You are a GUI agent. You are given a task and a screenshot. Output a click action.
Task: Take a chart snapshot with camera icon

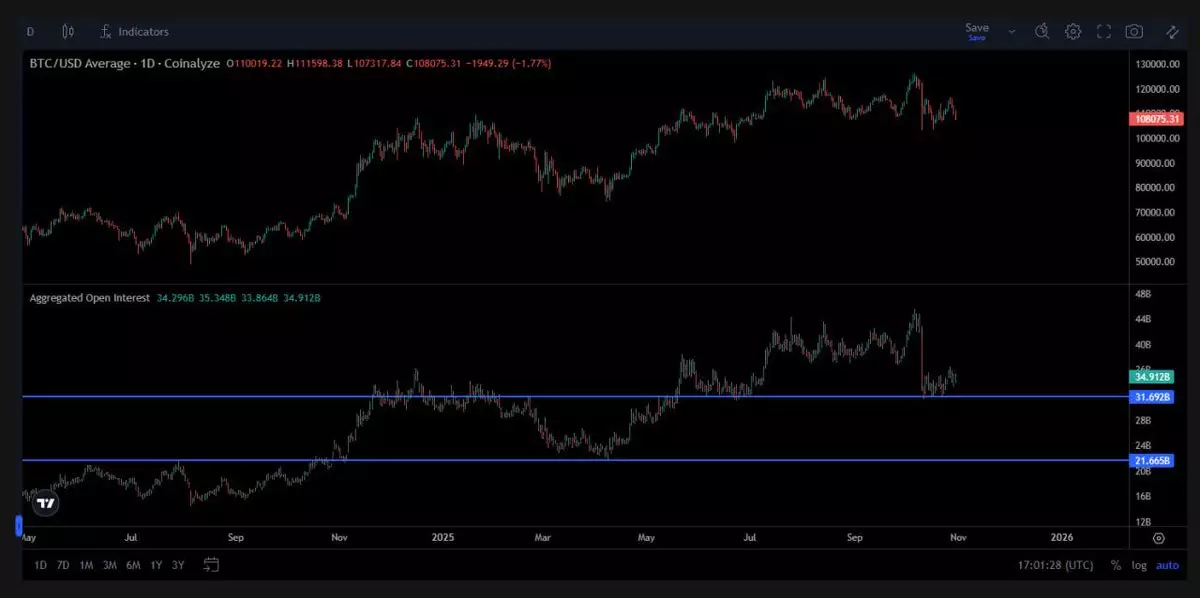click(x=1134, y=32)
